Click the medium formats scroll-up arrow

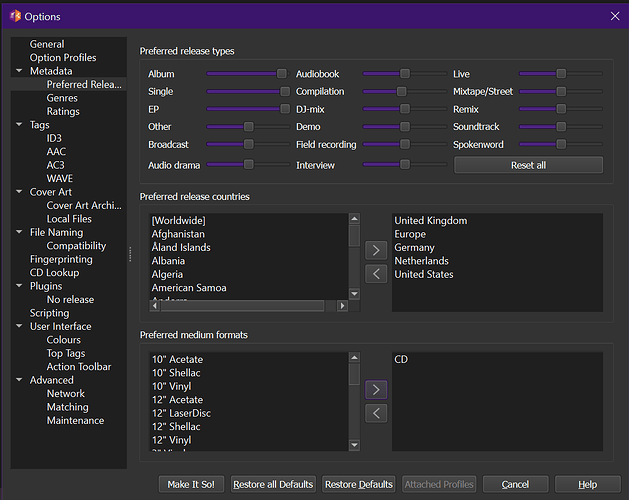[354, 358]
